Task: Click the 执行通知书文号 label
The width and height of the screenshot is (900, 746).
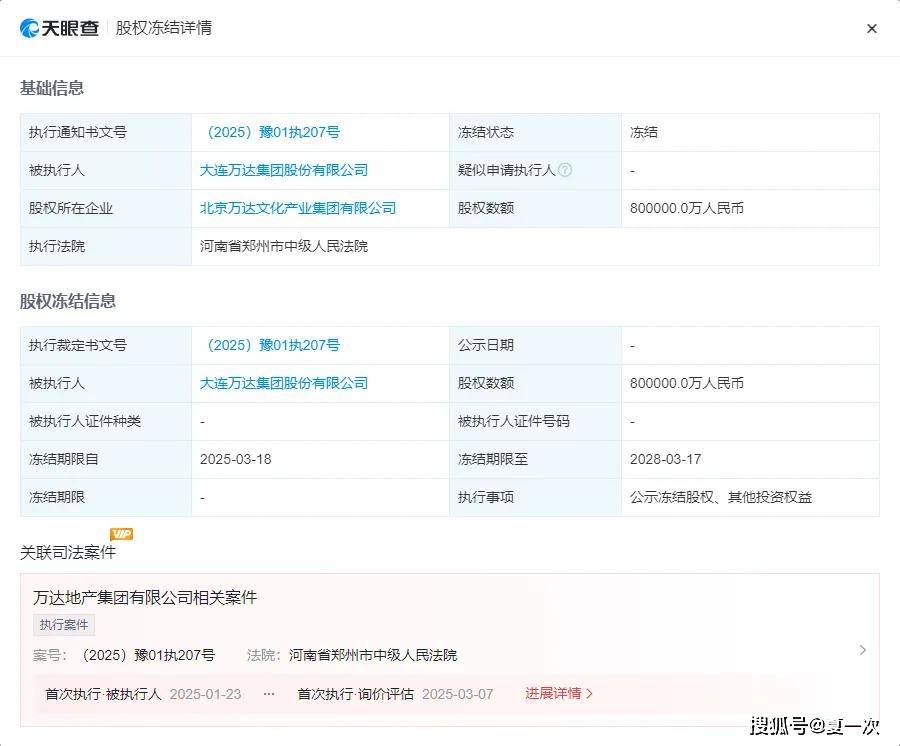Action: [77, 133]
